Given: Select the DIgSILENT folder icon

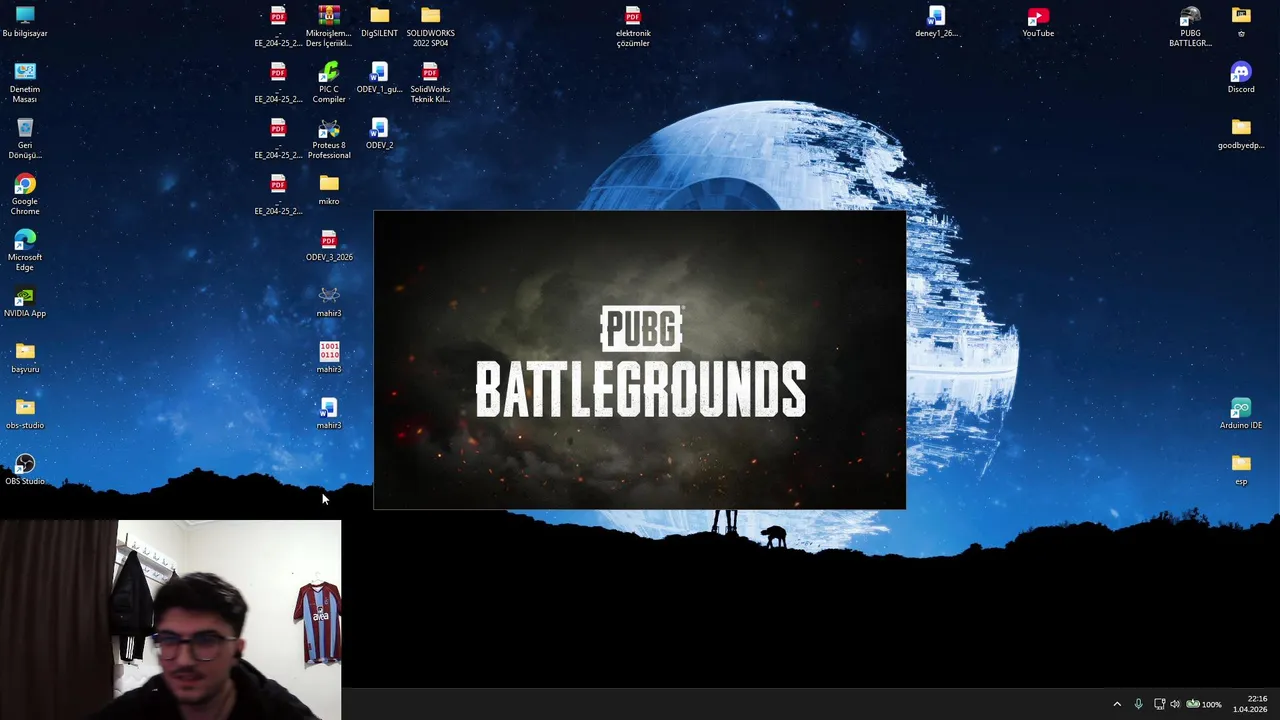Looking at the screenshot, I should tap(379, 22).
